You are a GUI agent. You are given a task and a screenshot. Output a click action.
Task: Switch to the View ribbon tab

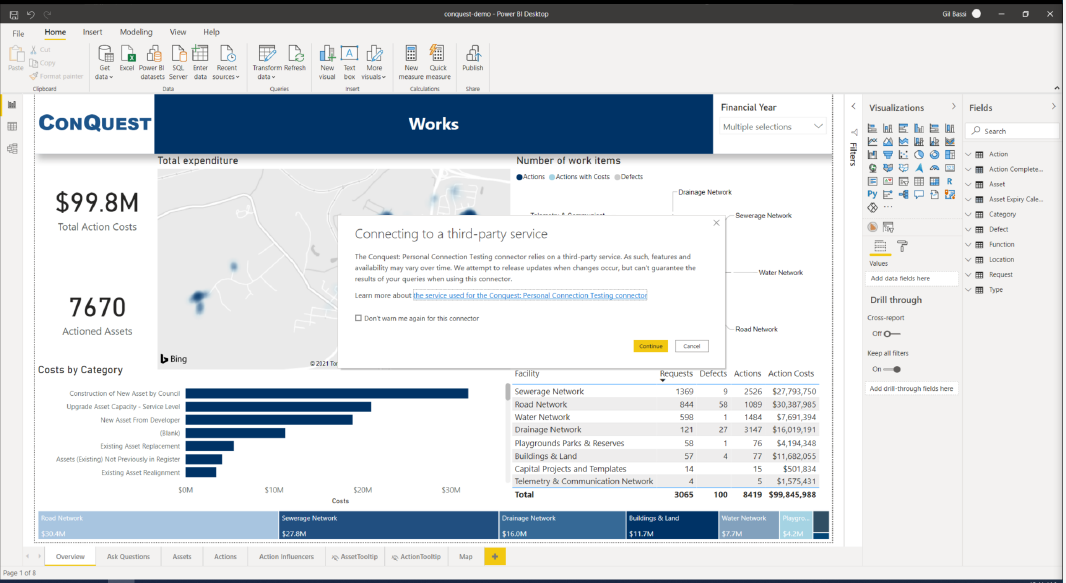tap(178, 32)
